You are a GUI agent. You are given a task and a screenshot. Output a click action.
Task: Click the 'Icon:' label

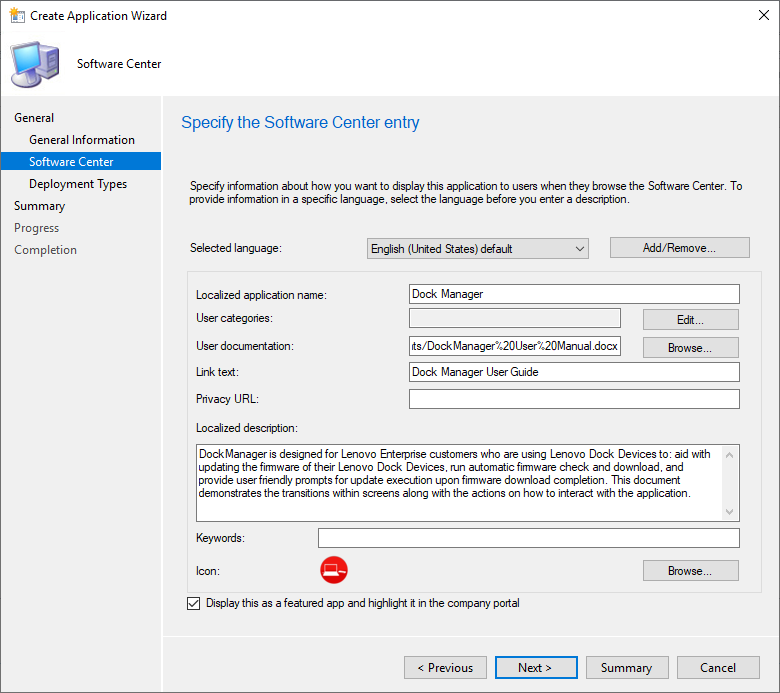pos(208,571)
